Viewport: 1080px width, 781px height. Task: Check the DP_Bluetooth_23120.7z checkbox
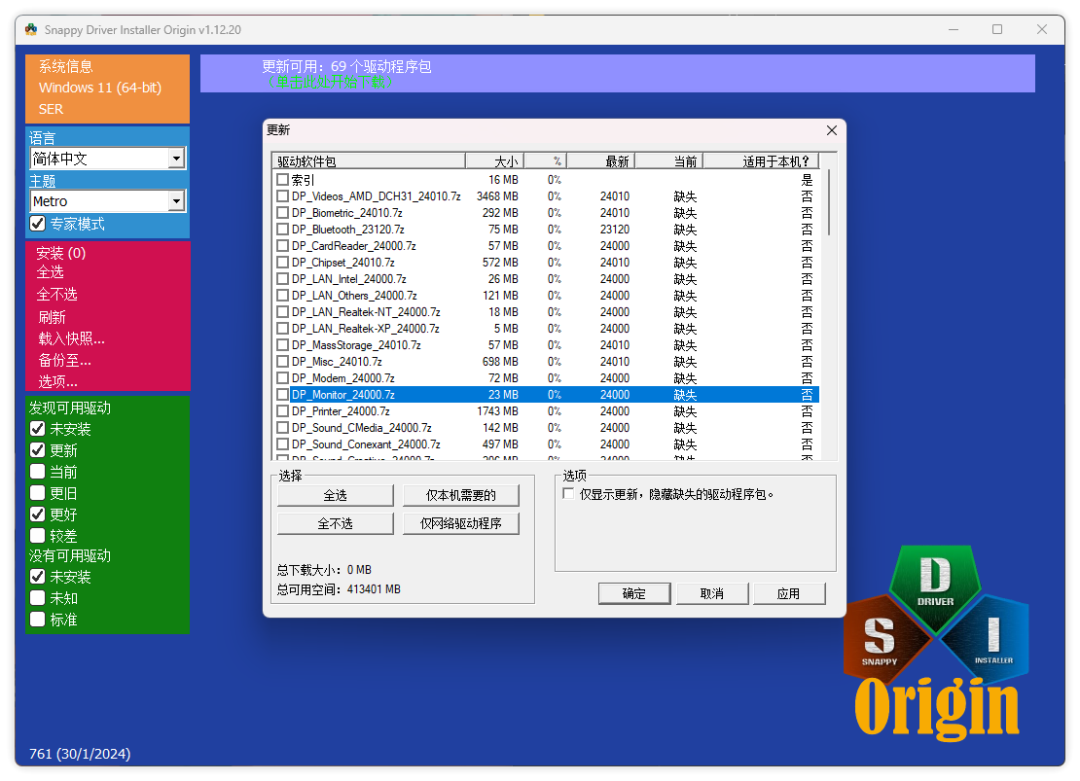click(282, 229)
